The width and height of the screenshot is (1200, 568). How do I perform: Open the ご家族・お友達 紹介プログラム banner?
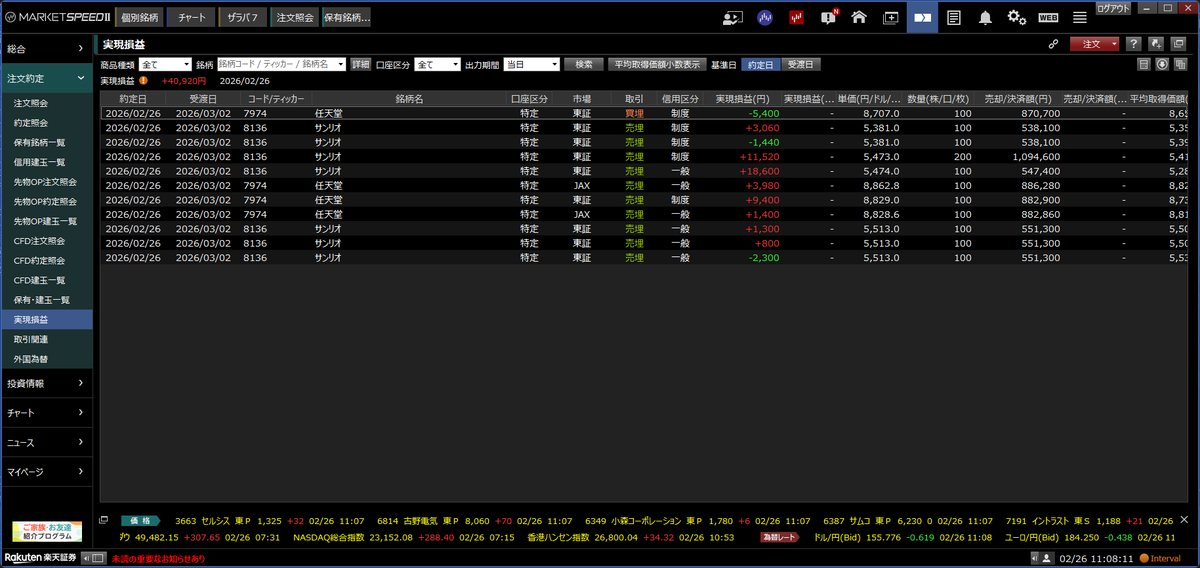coord(46,531)
